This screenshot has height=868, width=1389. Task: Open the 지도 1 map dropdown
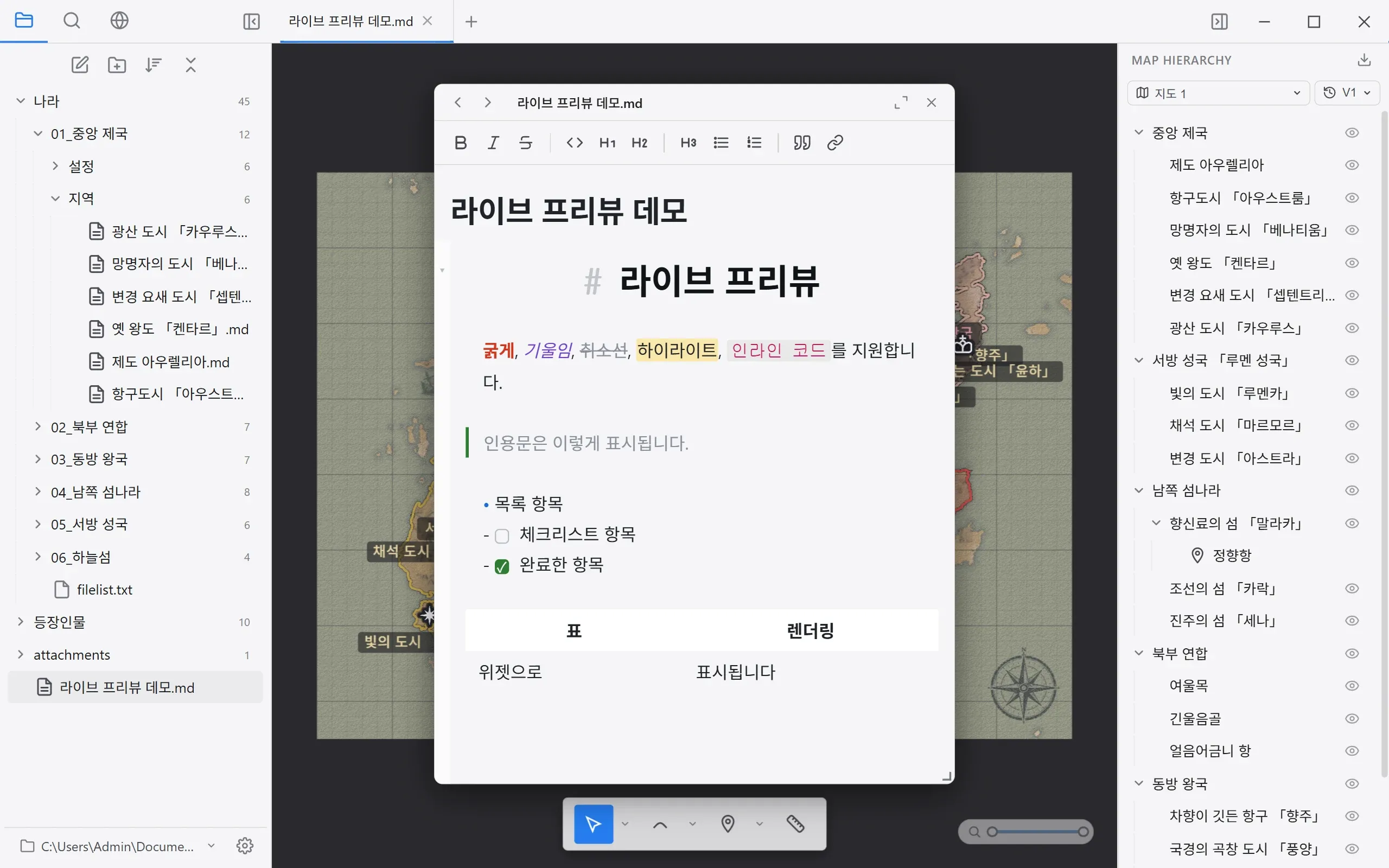[1218, 93]
